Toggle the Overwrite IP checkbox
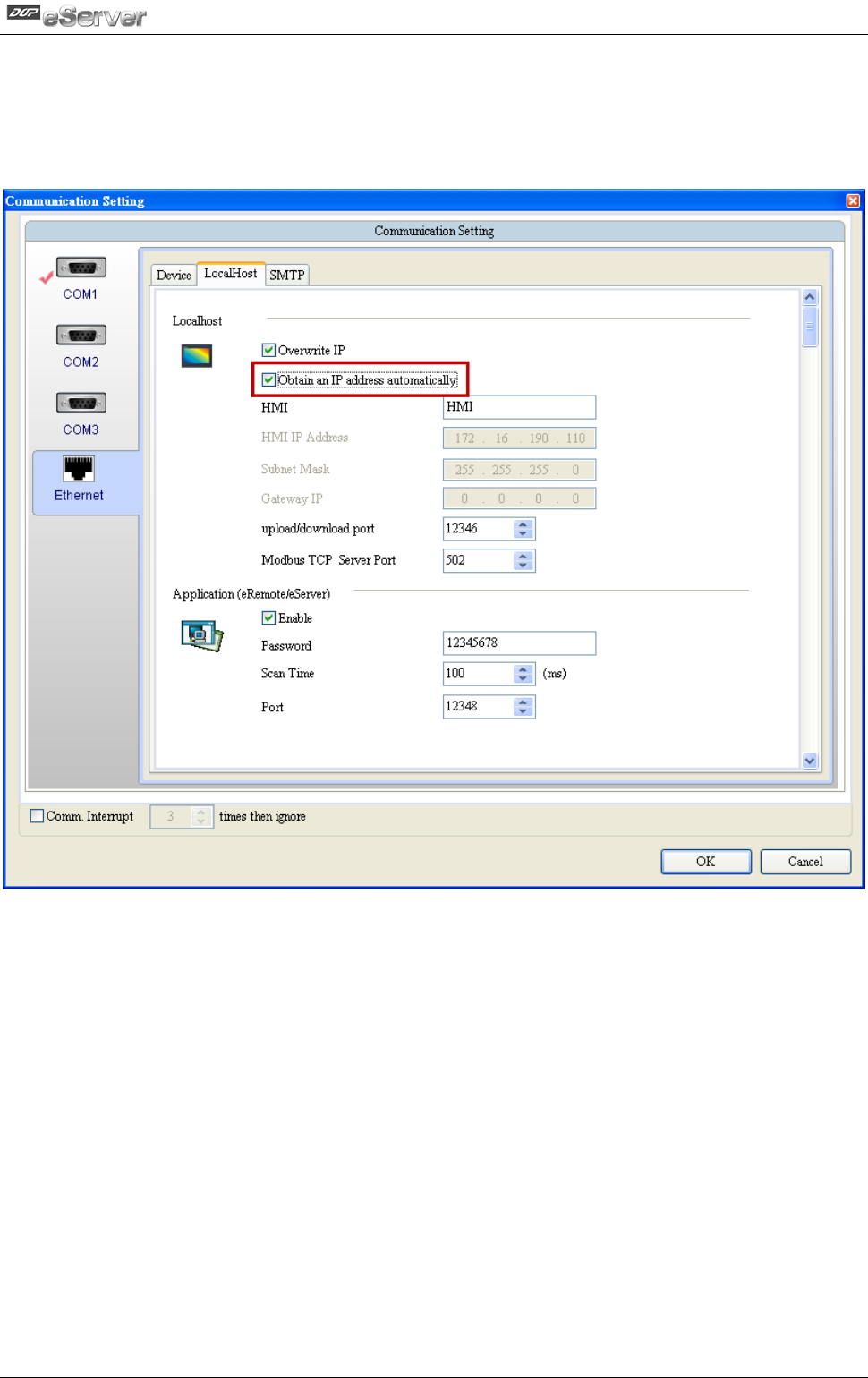The height and width of the screenshot is (1378, 868). click(x=268, y=350)
